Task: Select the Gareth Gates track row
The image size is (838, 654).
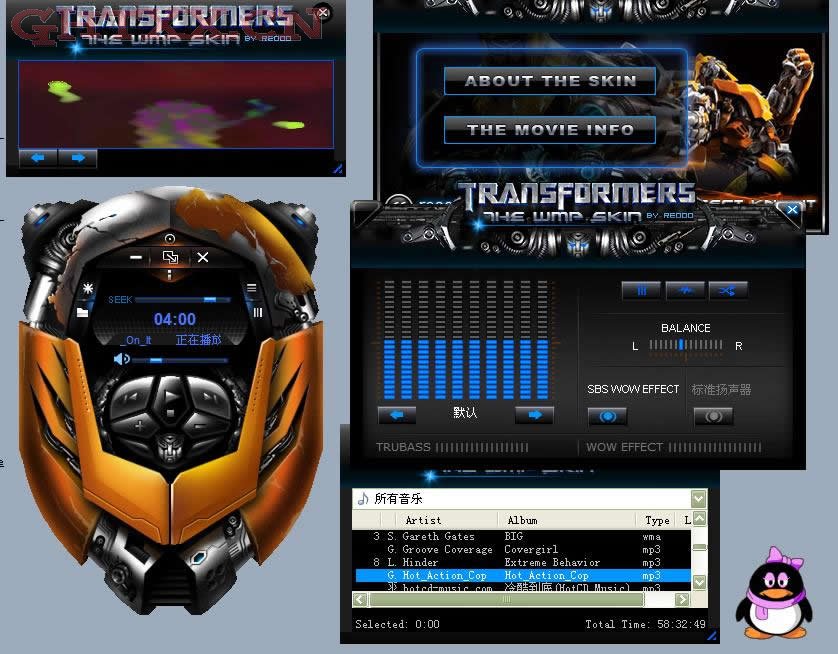Action: point(522,536)
